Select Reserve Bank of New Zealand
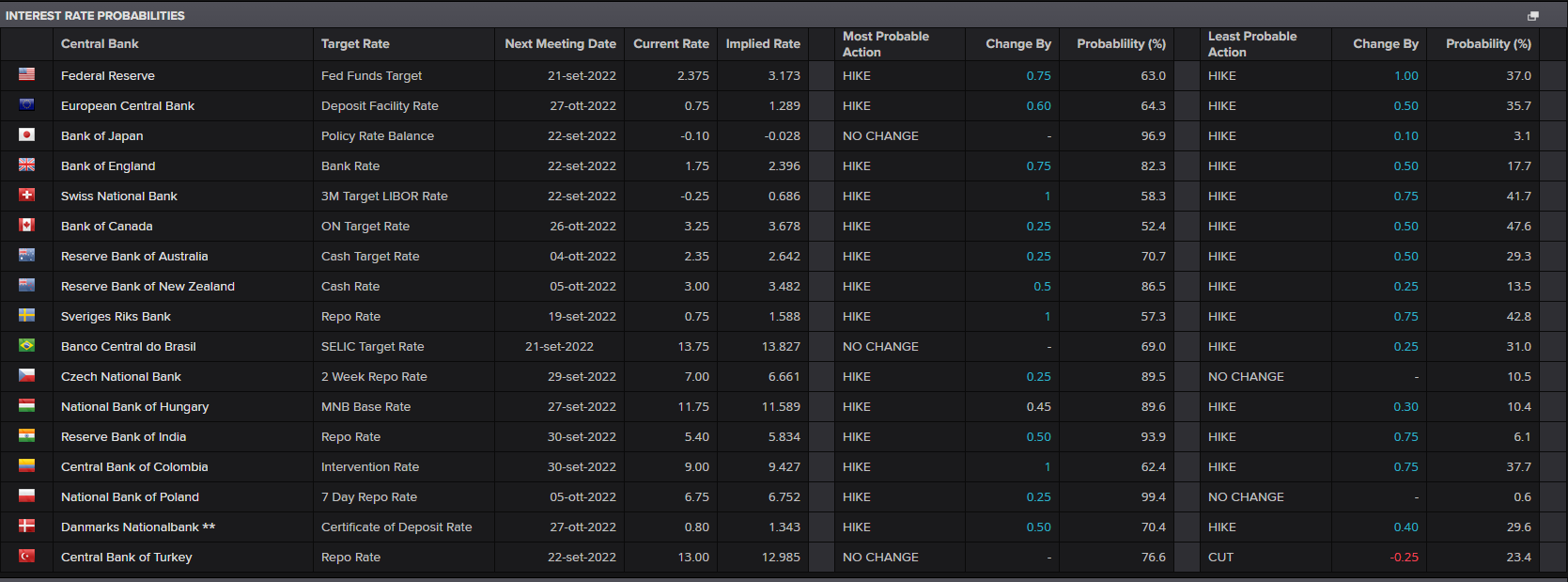The width and height of the screenshot is (1568, 582). (147, 287)
